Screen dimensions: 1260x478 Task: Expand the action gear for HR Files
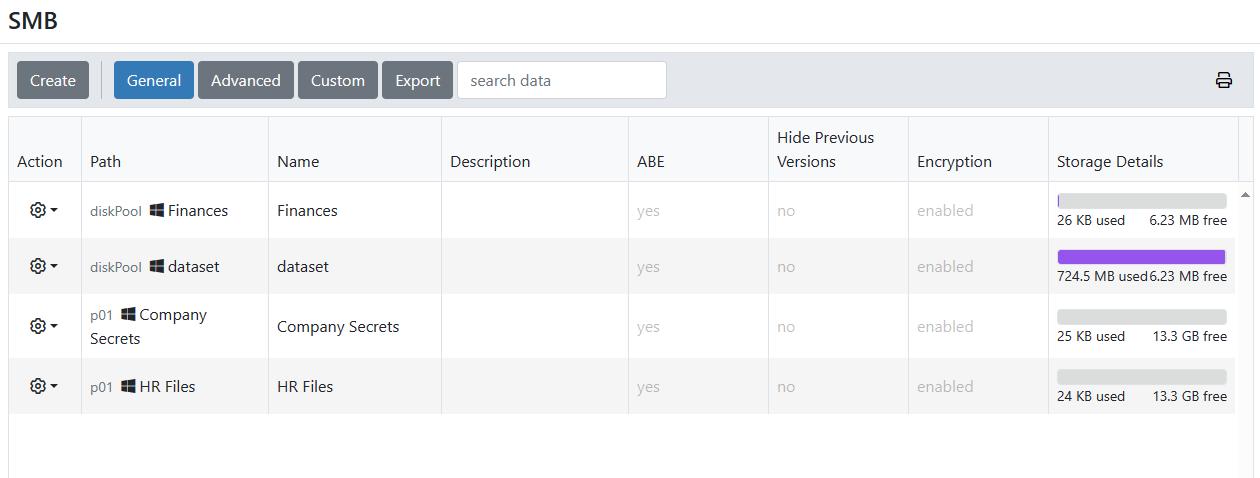click(x=43, y=387)
